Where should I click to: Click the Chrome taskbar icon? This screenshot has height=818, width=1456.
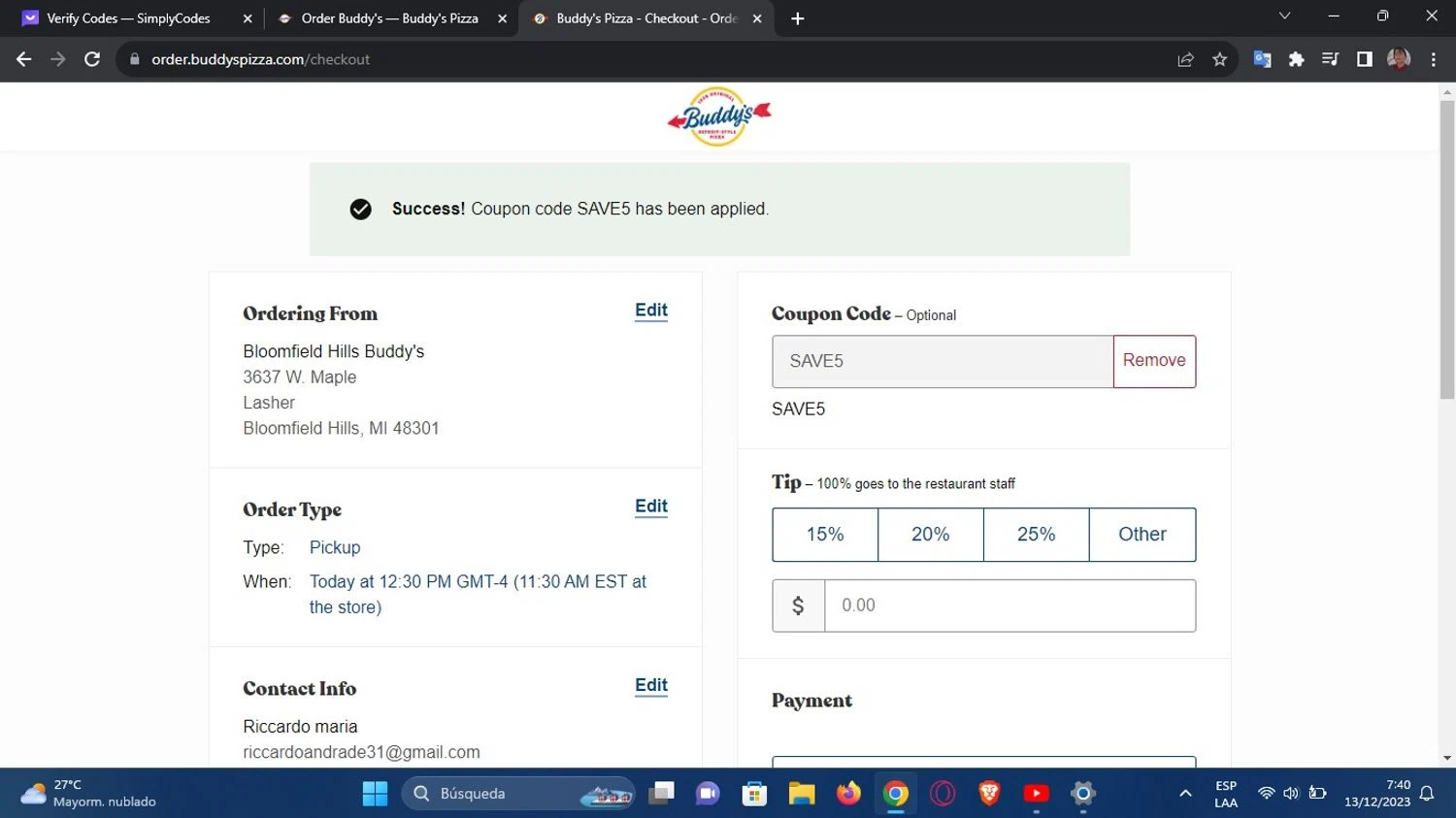pyautogui.click(x=896, y=794)
